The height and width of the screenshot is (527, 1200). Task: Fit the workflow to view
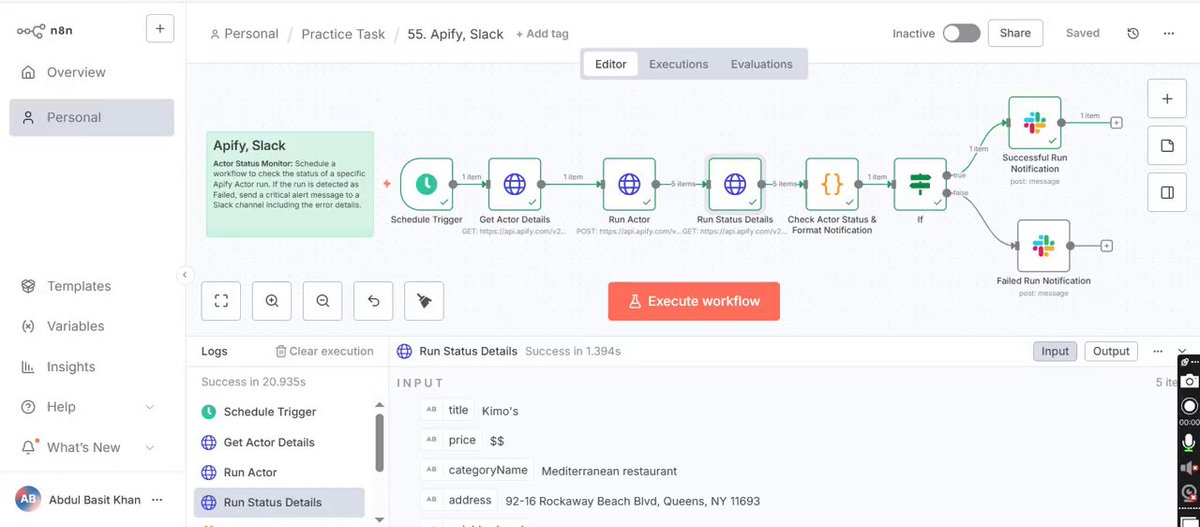click(x=221, y=300)
